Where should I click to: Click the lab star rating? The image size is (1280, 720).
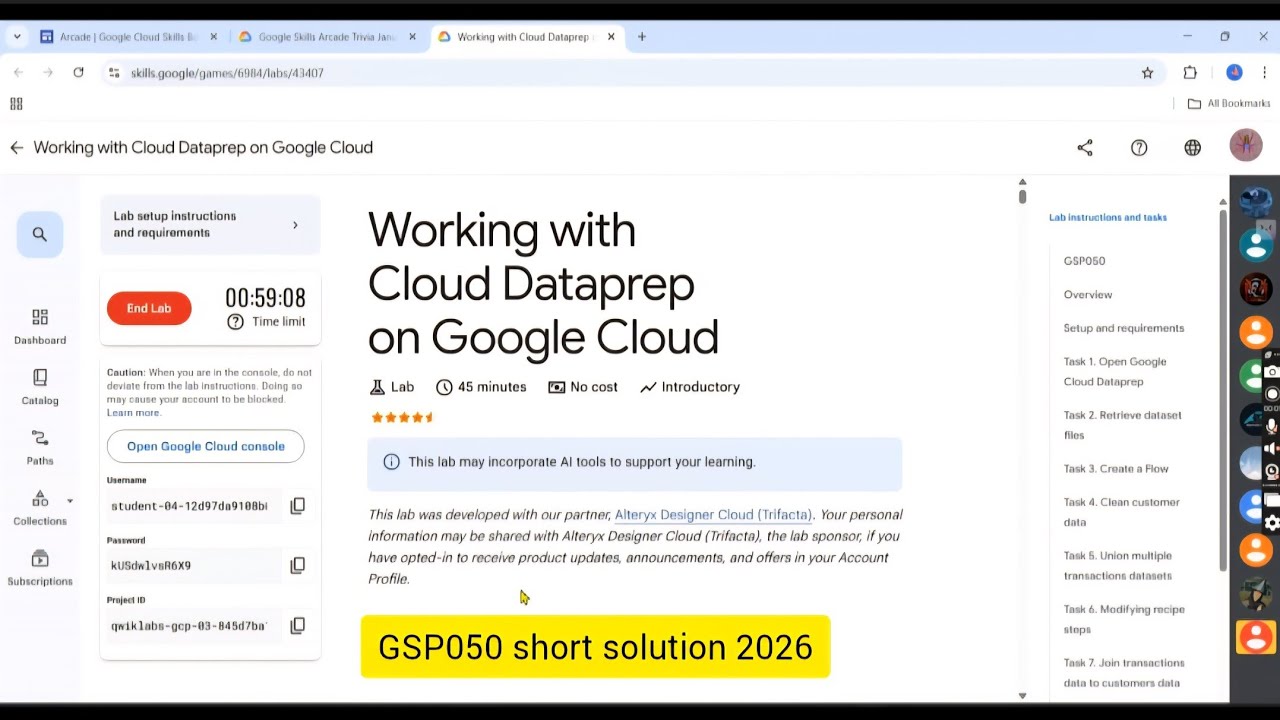pos(402,418)
